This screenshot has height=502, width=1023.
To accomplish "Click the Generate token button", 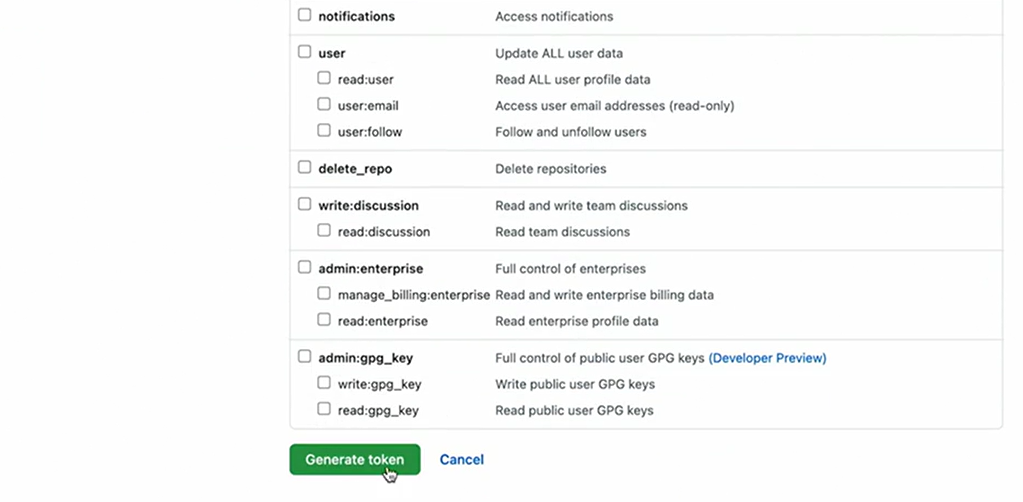I will (355, 460).
